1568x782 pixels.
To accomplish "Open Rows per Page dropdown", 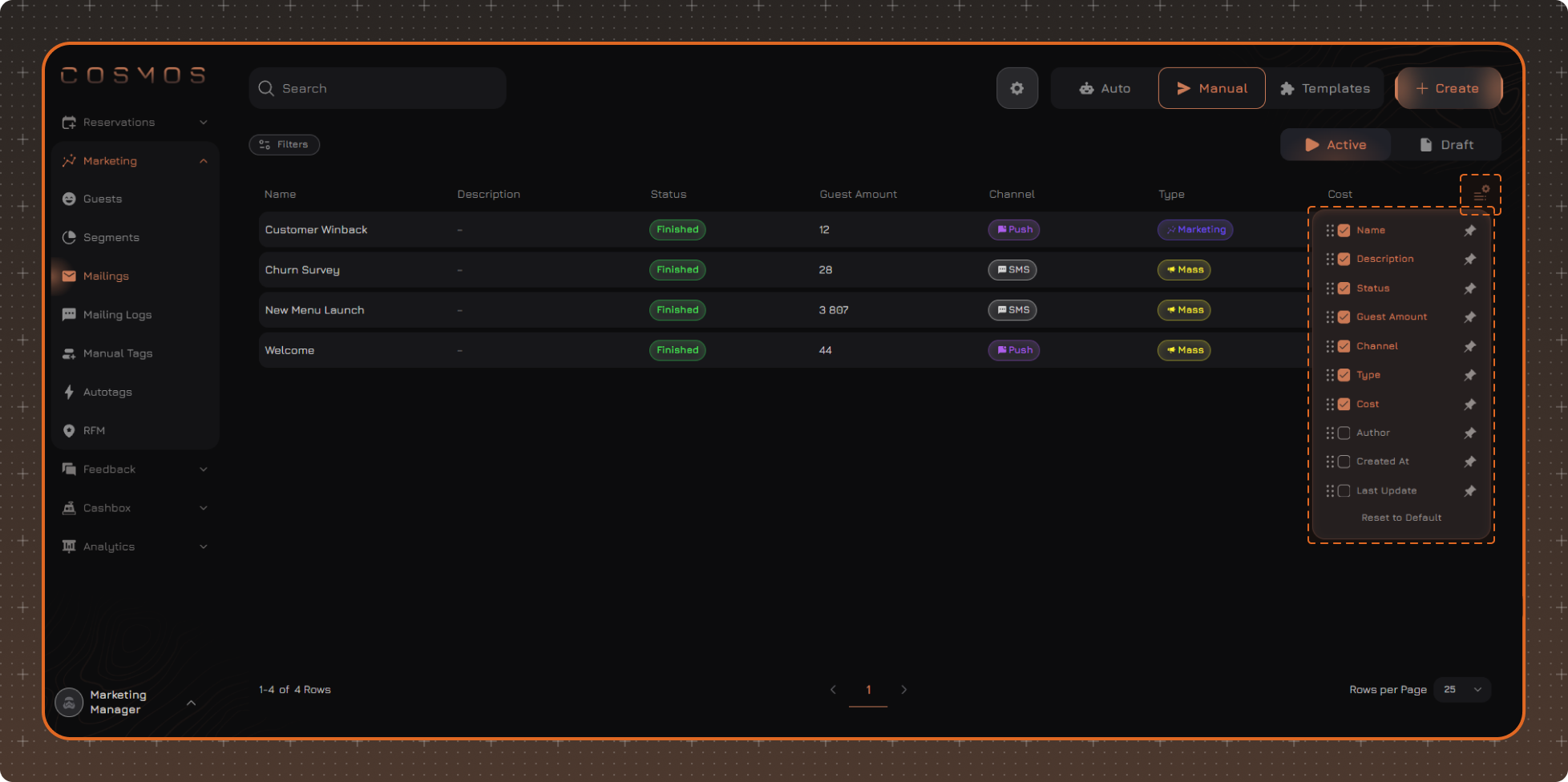I will click(1462, 690).
